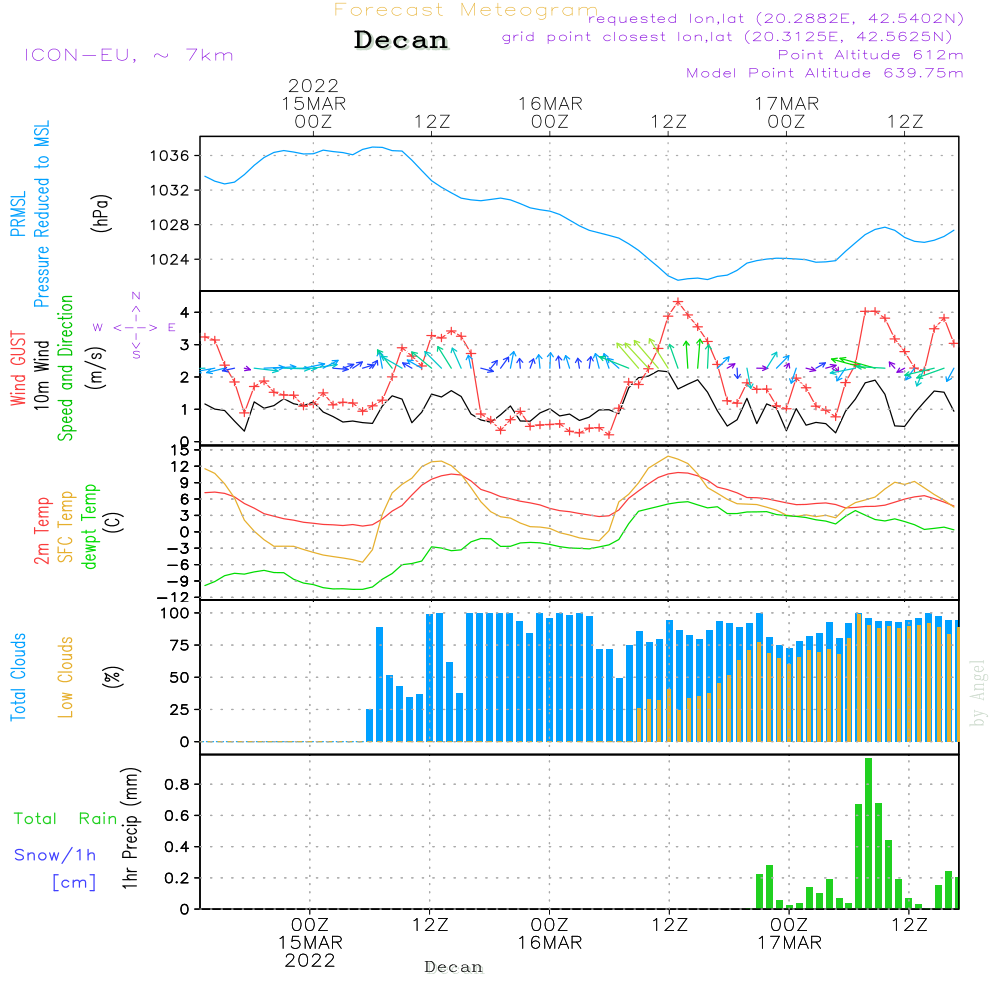Click the 1028 pressure axis value
Image resolution: width=1000 pixels, height=1000 pixels.
pyautogui.click(x=170, y=224)
